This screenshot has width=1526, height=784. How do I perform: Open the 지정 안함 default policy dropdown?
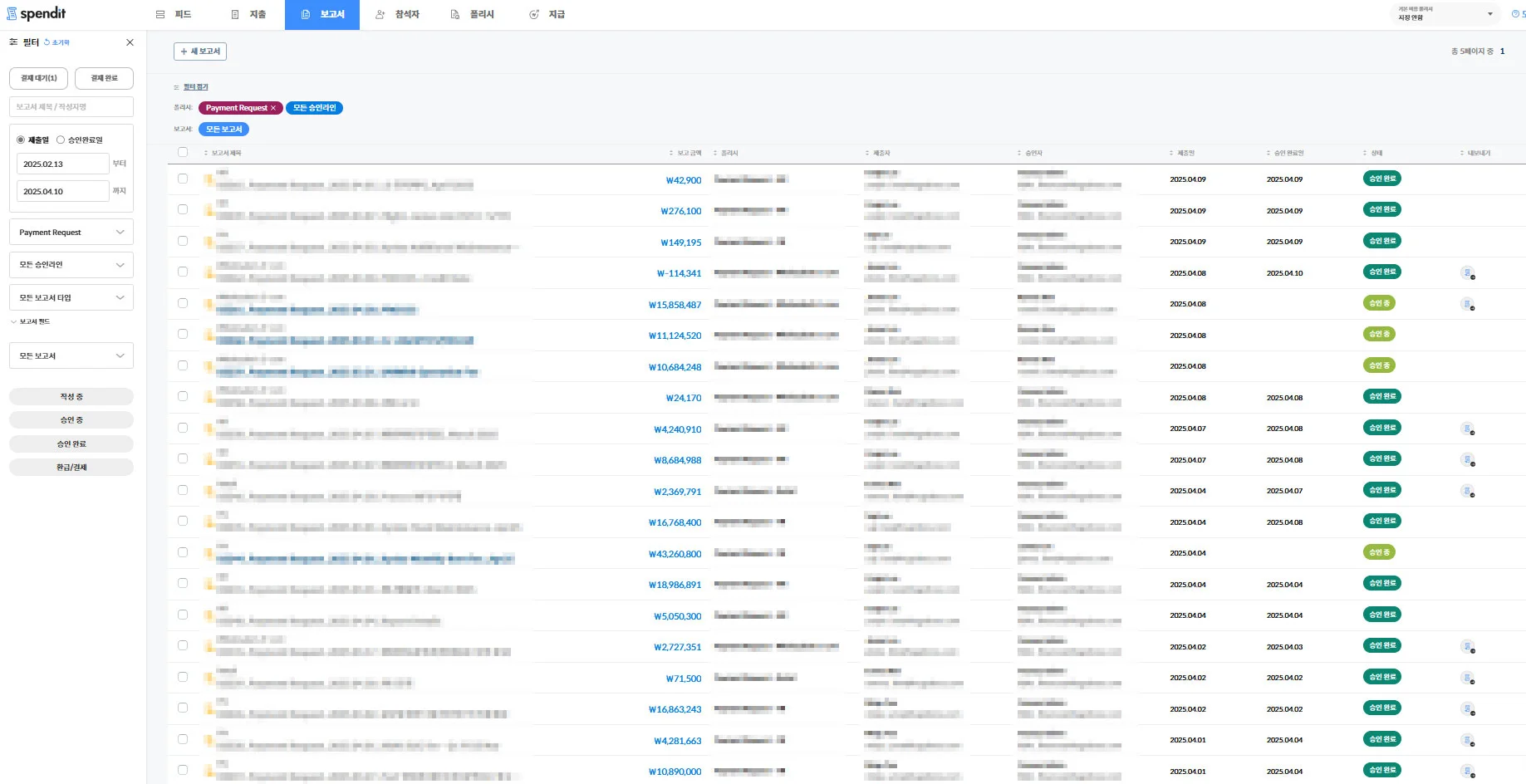tap(1445, 14)
